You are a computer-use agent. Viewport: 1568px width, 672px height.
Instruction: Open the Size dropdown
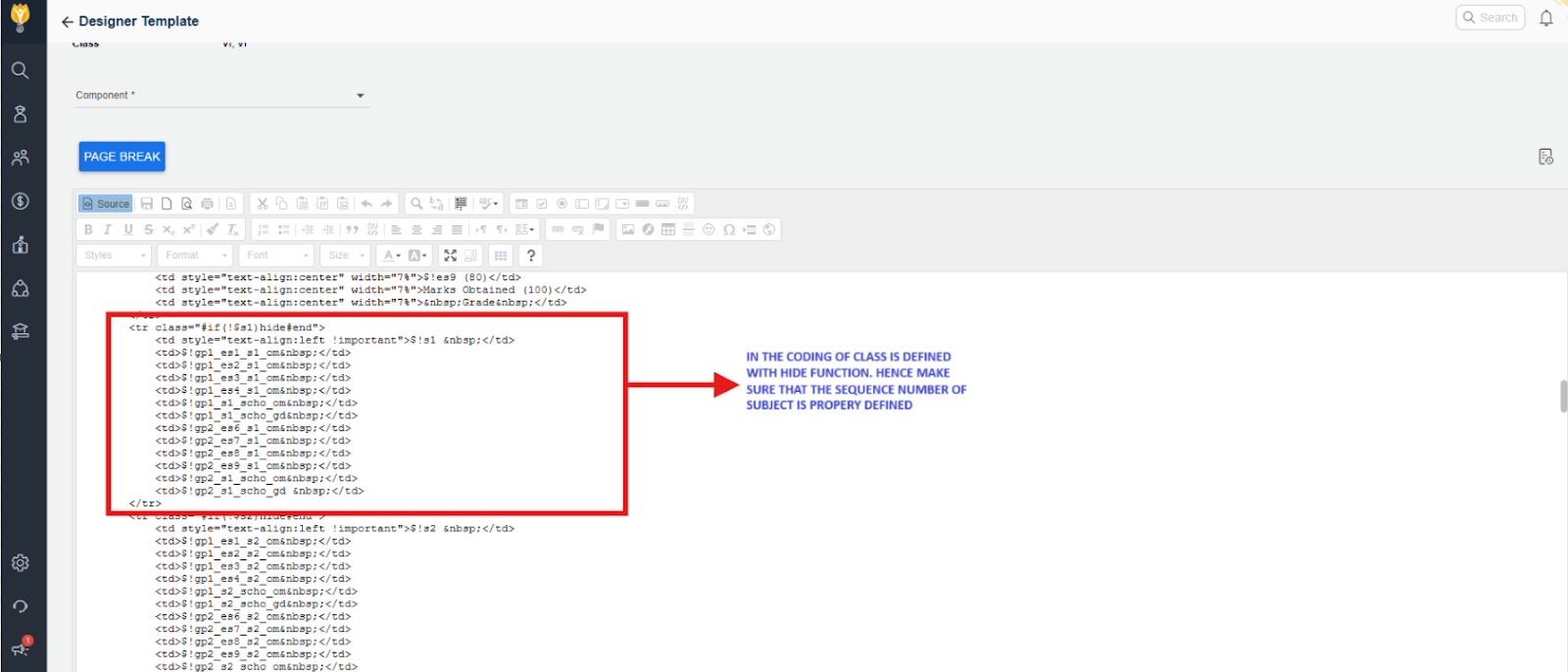(x=347, y=256)
